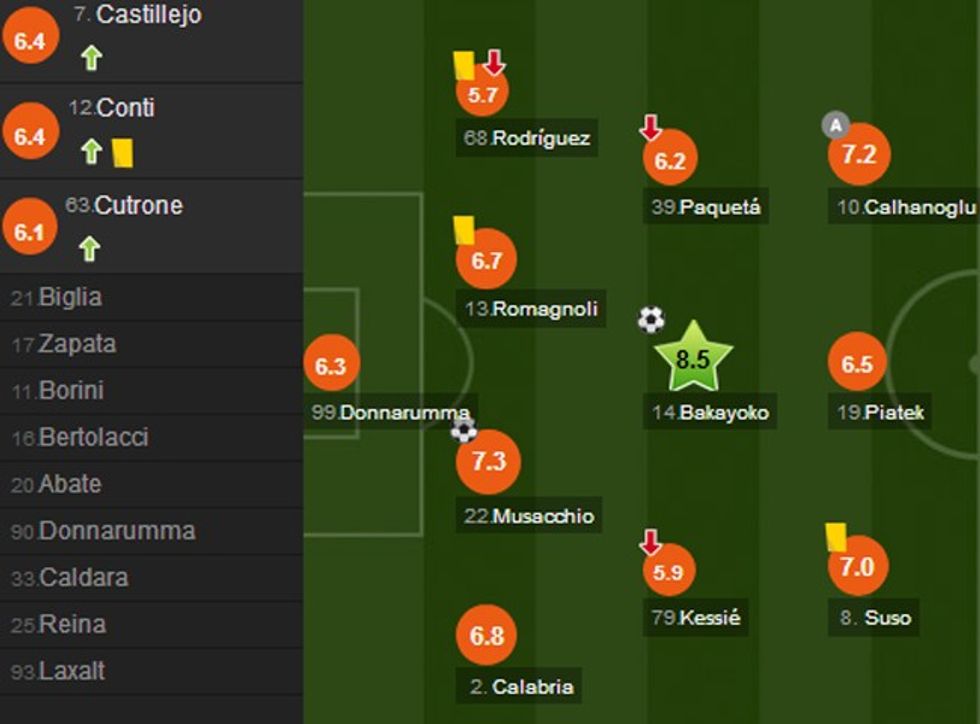Click Rodríguez's yellow card icon
The width and height of the screenshot is (980, 724).
point(463,65)
